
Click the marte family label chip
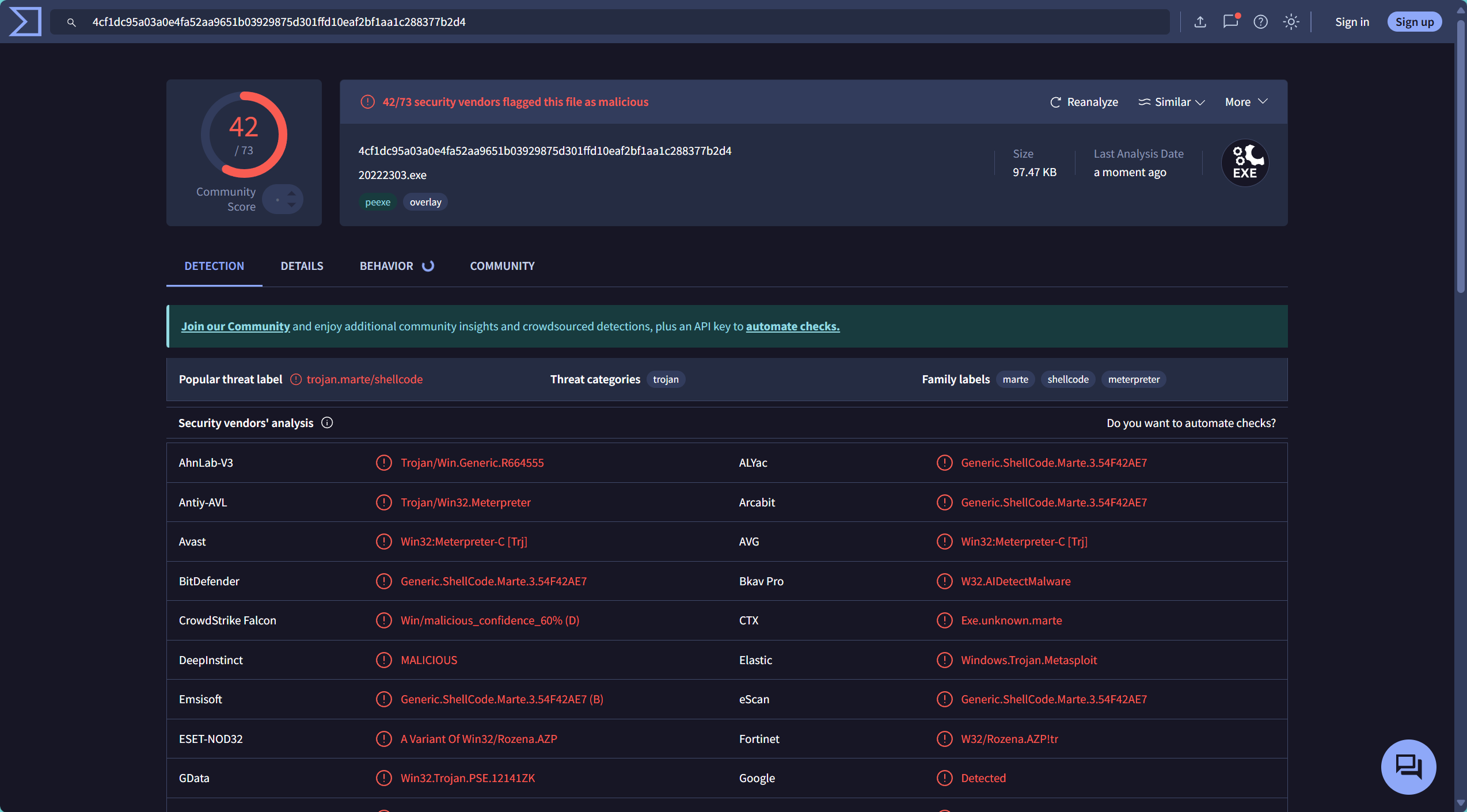tap(1015, 379)
